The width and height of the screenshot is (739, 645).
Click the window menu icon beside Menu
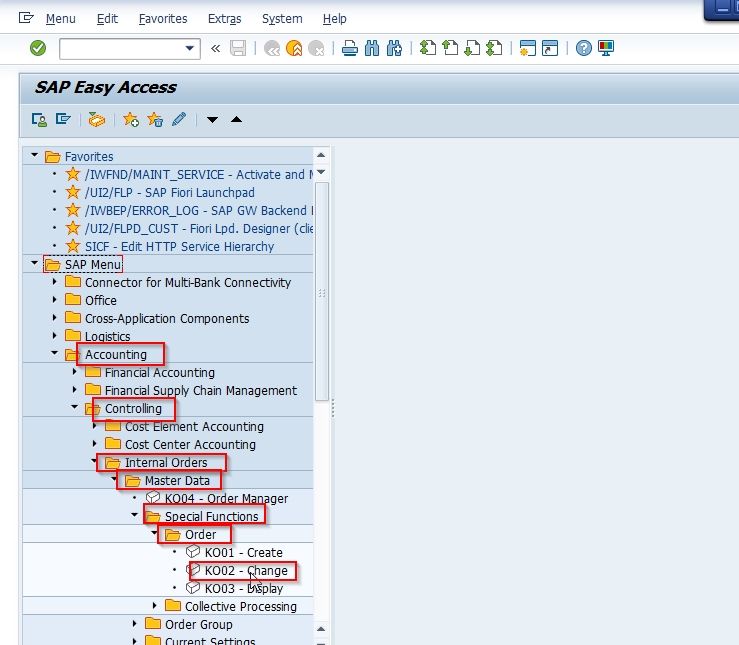point(26,18)
